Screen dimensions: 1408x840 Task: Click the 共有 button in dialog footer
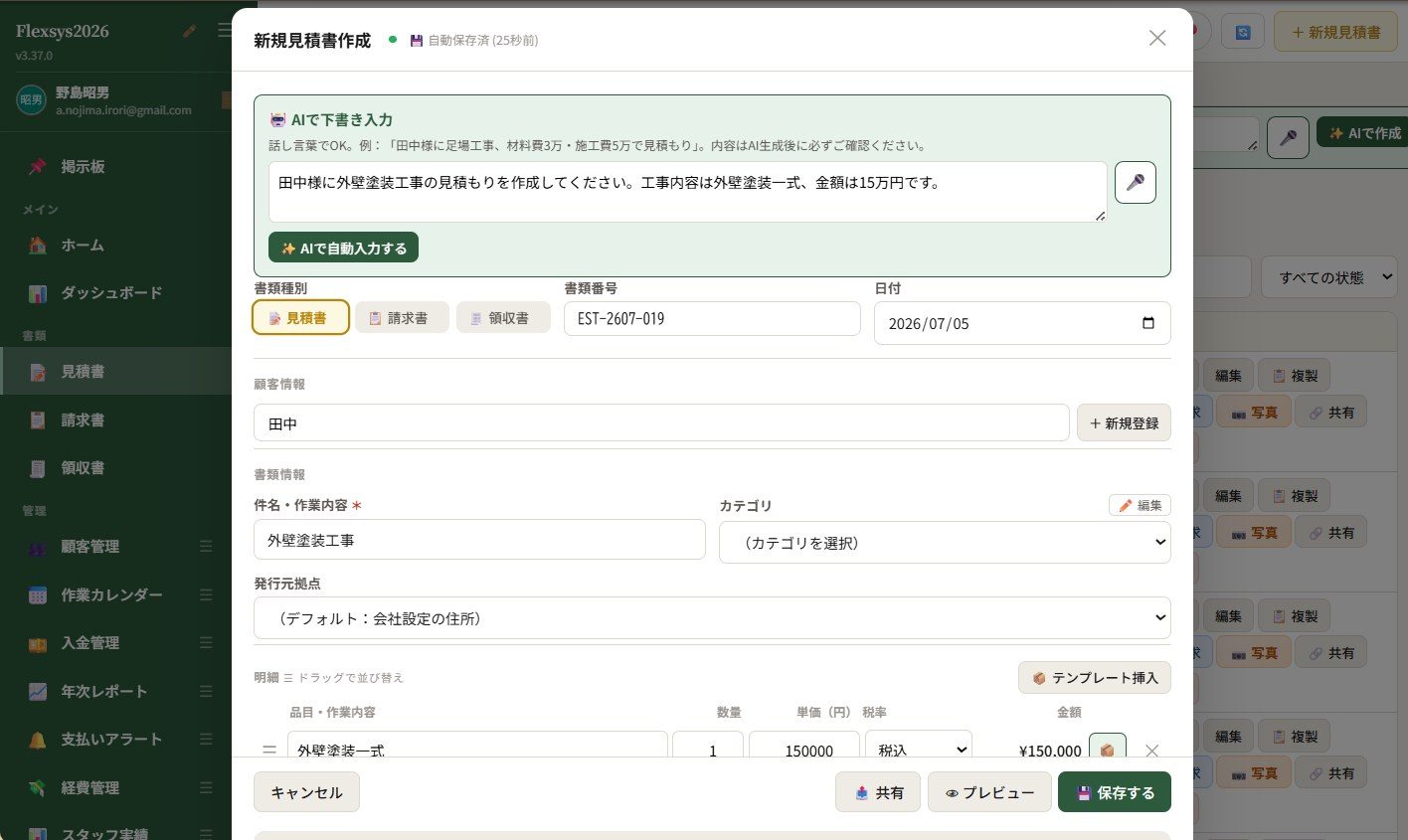coord(878,792)
